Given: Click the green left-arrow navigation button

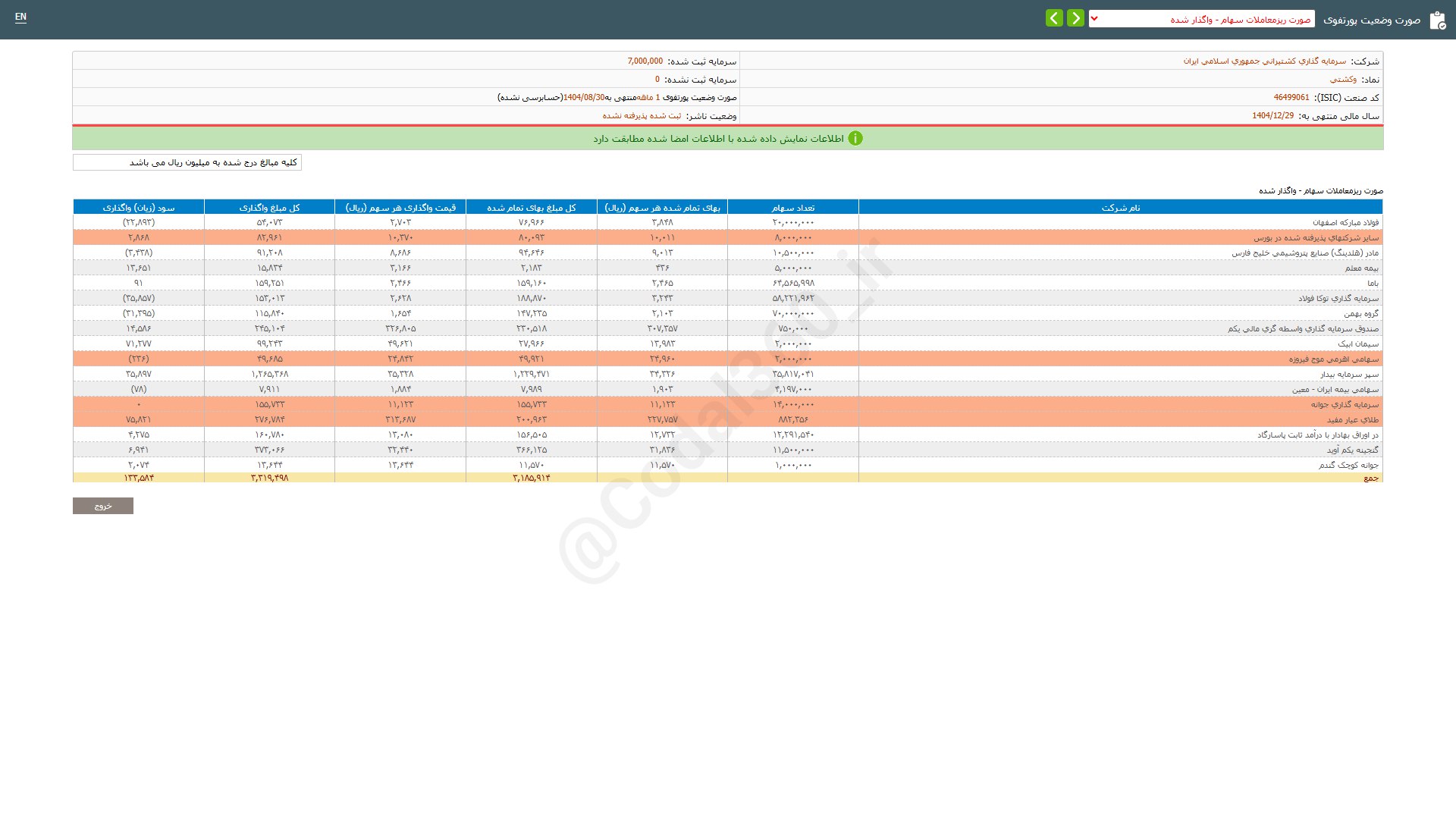Looking at the screenshot, I should (x=1054, y=18).
